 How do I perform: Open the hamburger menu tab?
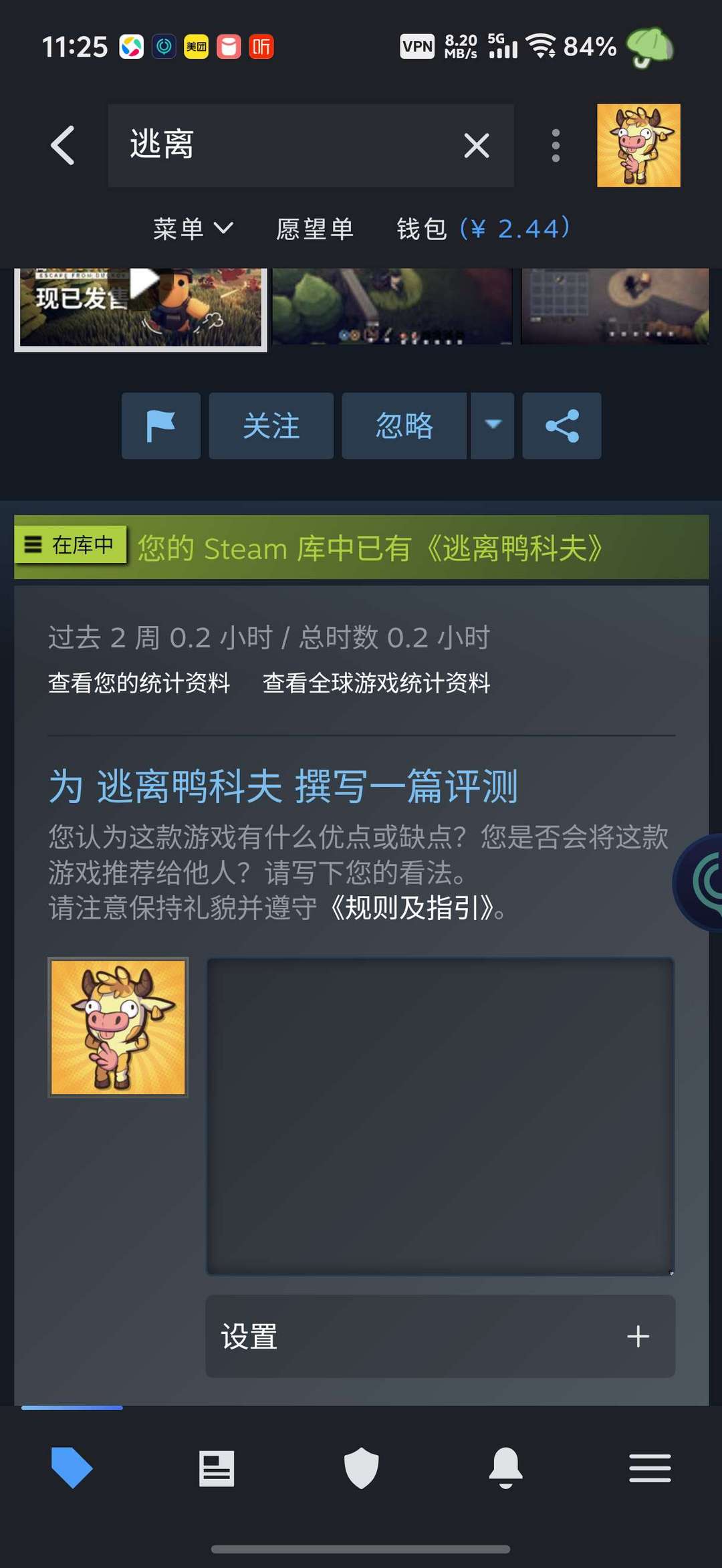650,1468
